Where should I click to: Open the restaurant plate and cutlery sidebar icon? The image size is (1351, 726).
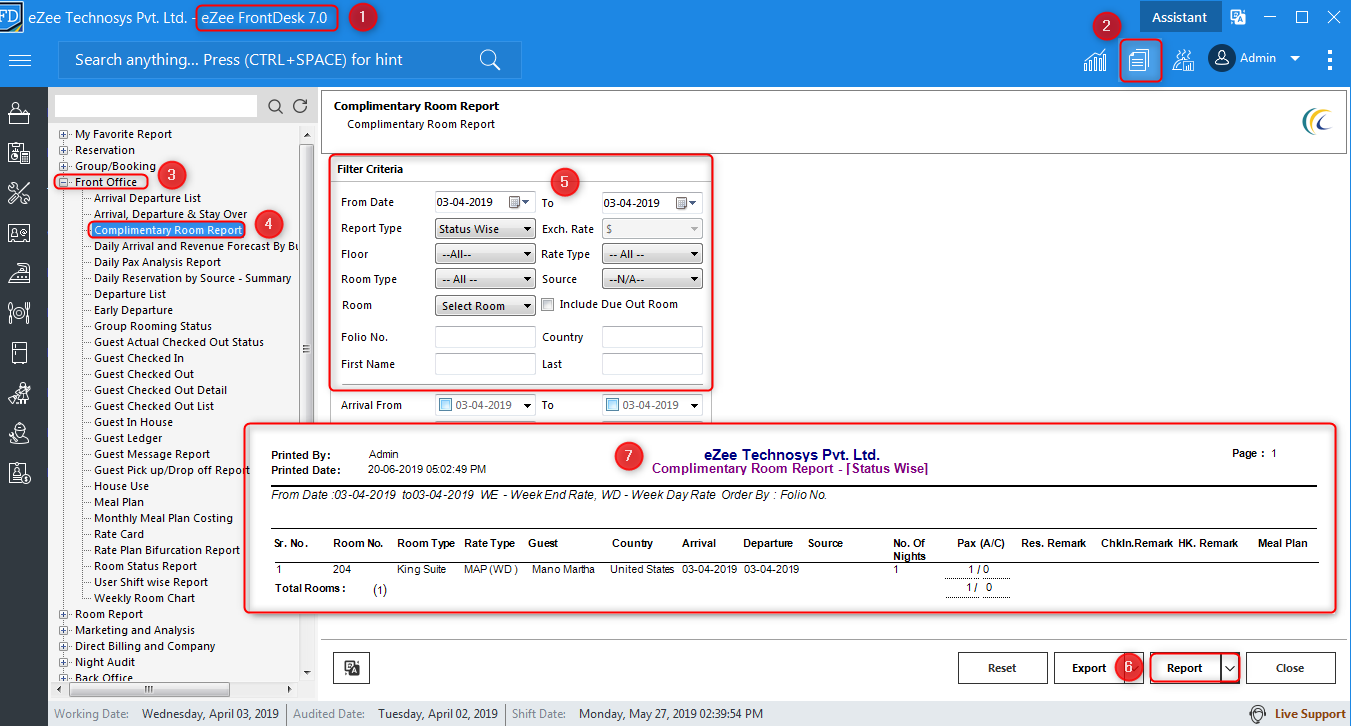(19, 313)
